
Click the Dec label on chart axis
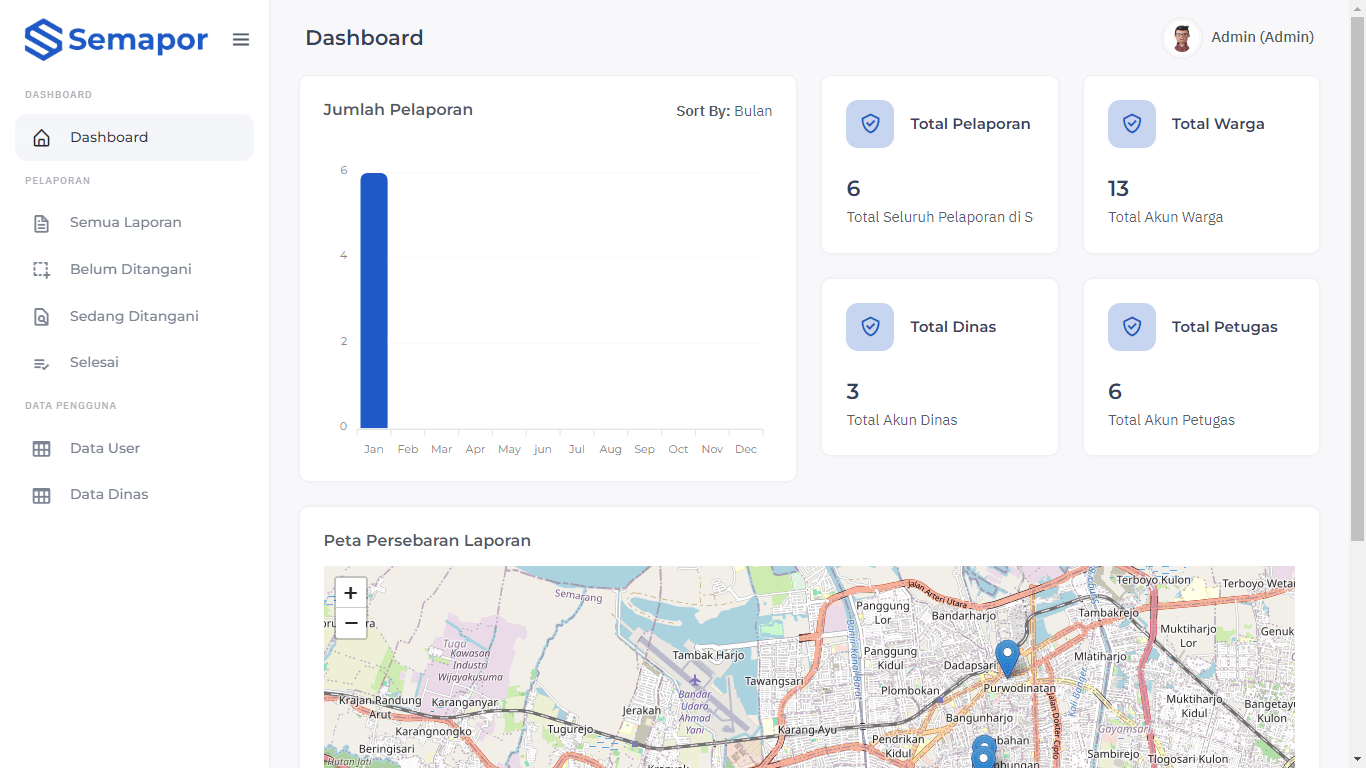tap(746, 450)
